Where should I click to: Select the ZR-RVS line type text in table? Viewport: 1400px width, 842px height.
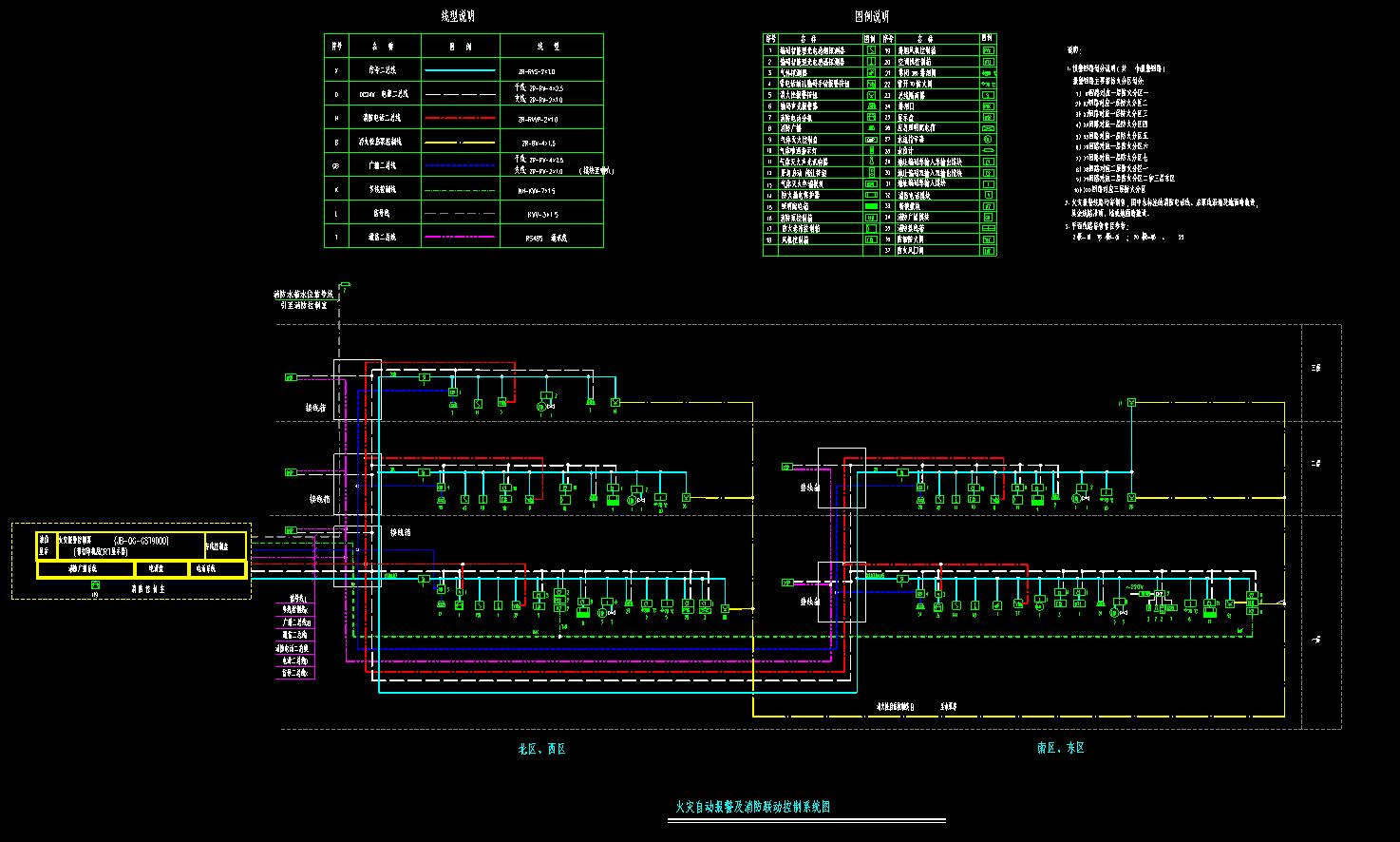click(x=537, y=71)
